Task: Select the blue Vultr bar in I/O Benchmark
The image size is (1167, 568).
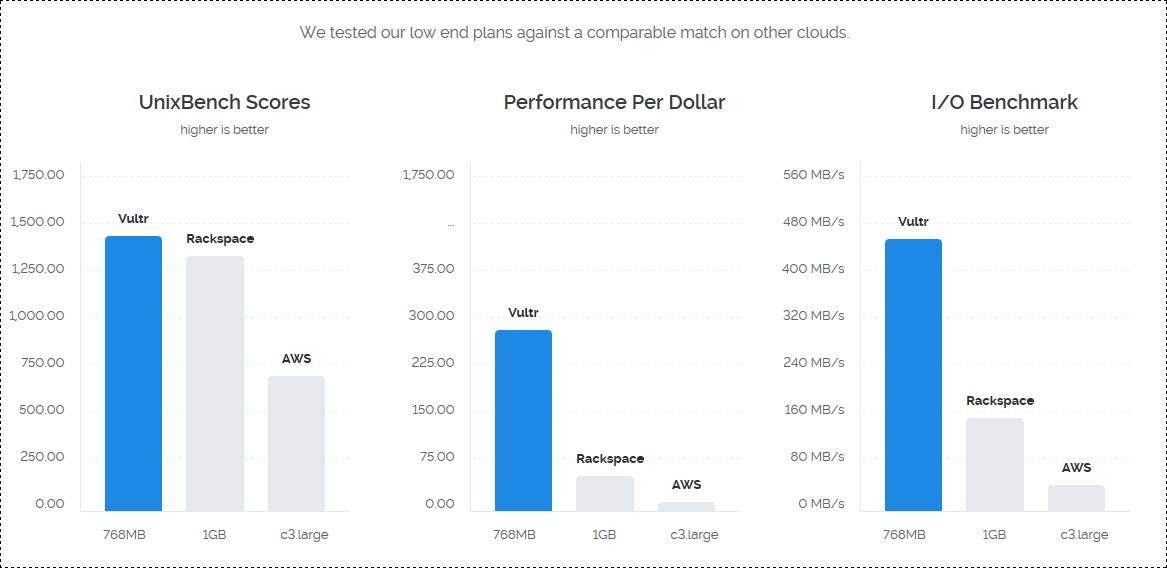Action: tap(913, 375)
